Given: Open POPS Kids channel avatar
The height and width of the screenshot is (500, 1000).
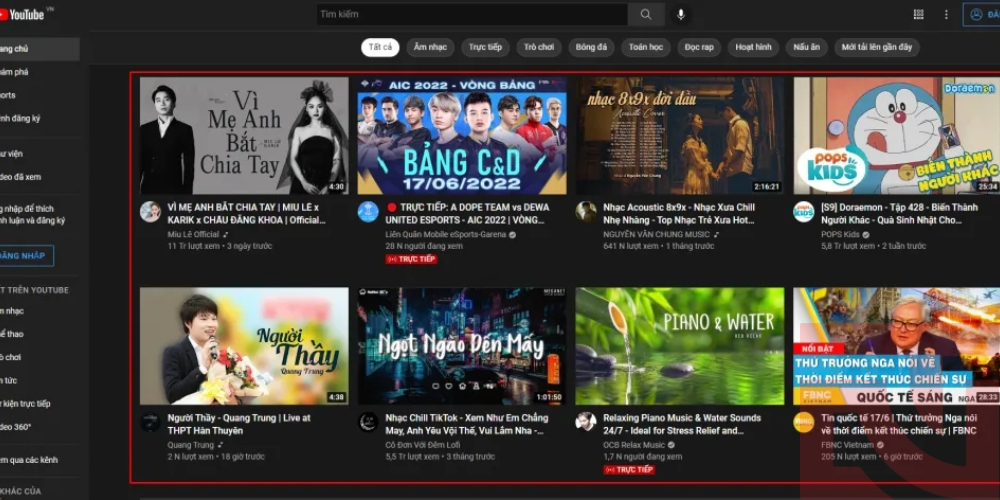Looking at the screenshot, I should point(804,212).
